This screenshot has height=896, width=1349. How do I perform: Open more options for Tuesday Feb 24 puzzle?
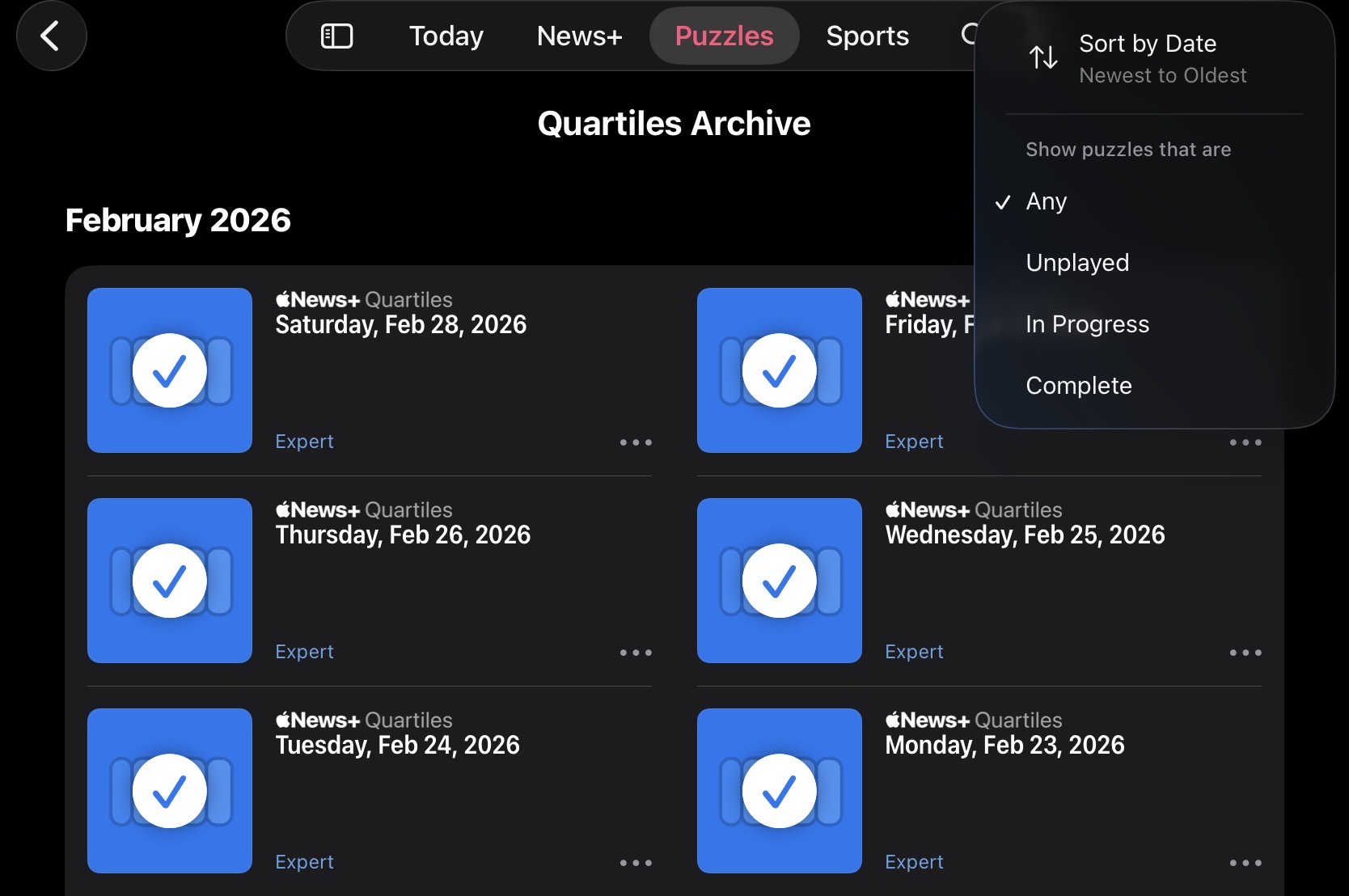tap(636, 863)
